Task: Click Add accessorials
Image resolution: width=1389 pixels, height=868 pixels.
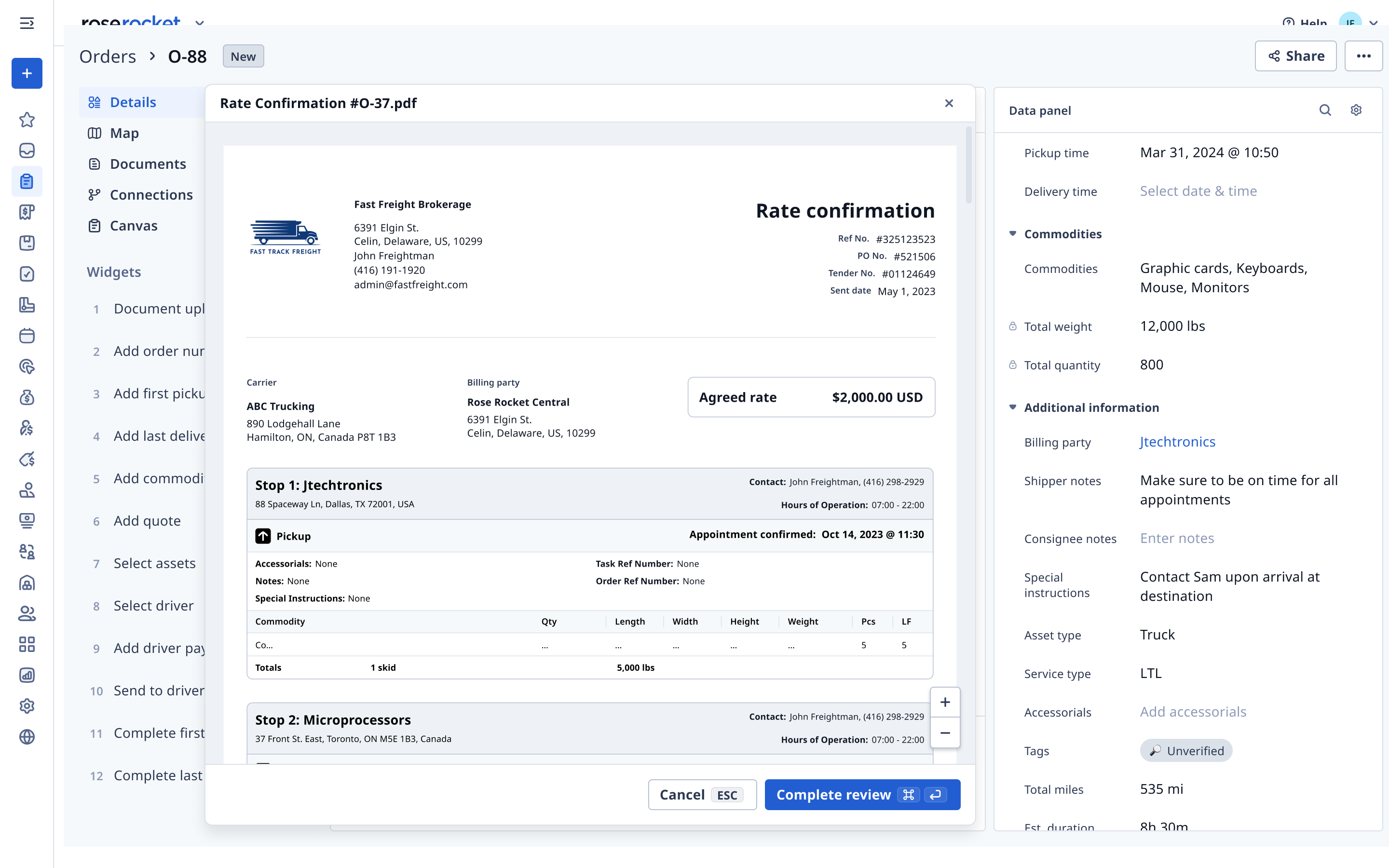Action: 1193,712
